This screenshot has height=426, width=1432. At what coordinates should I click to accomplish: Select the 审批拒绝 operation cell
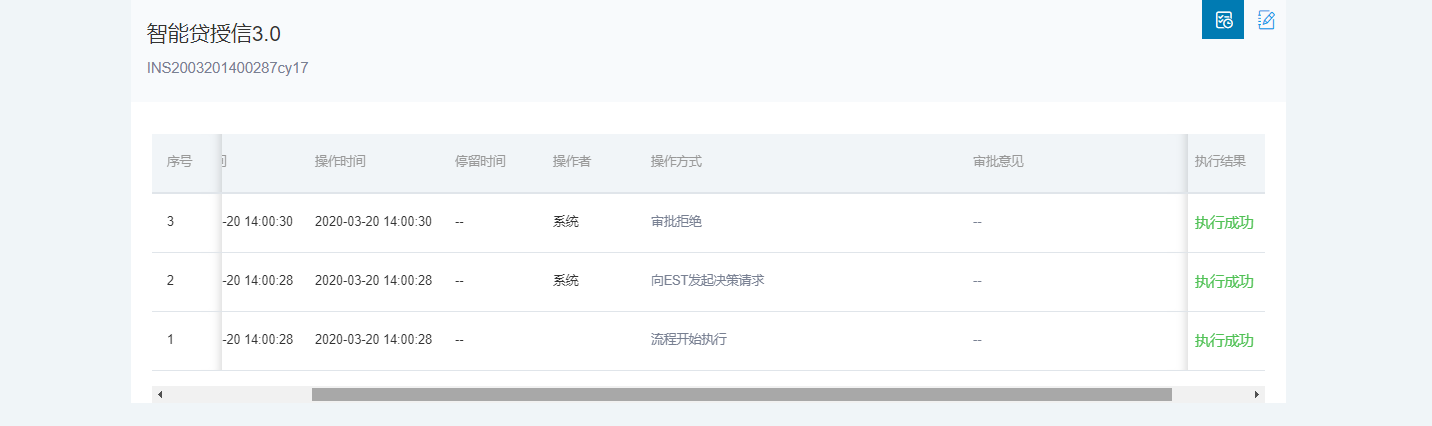(x=676, y=222)
